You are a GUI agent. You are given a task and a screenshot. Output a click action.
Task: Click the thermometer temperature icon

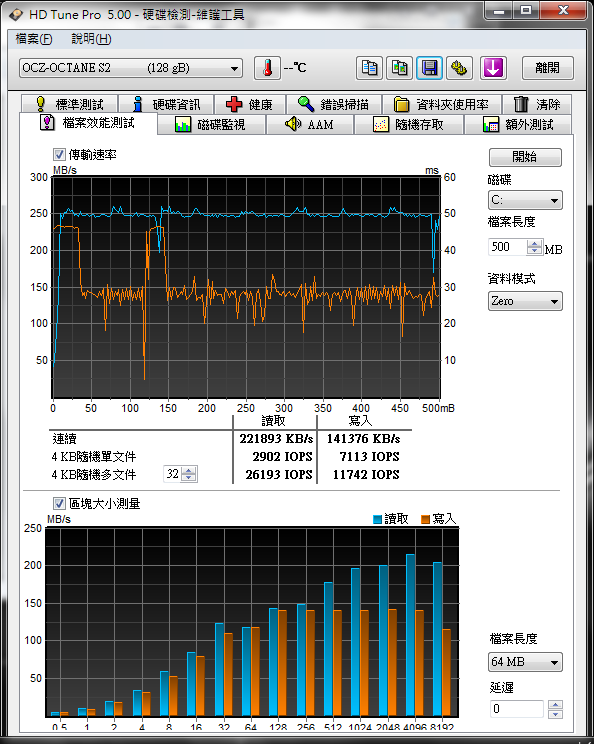[268, 68]
